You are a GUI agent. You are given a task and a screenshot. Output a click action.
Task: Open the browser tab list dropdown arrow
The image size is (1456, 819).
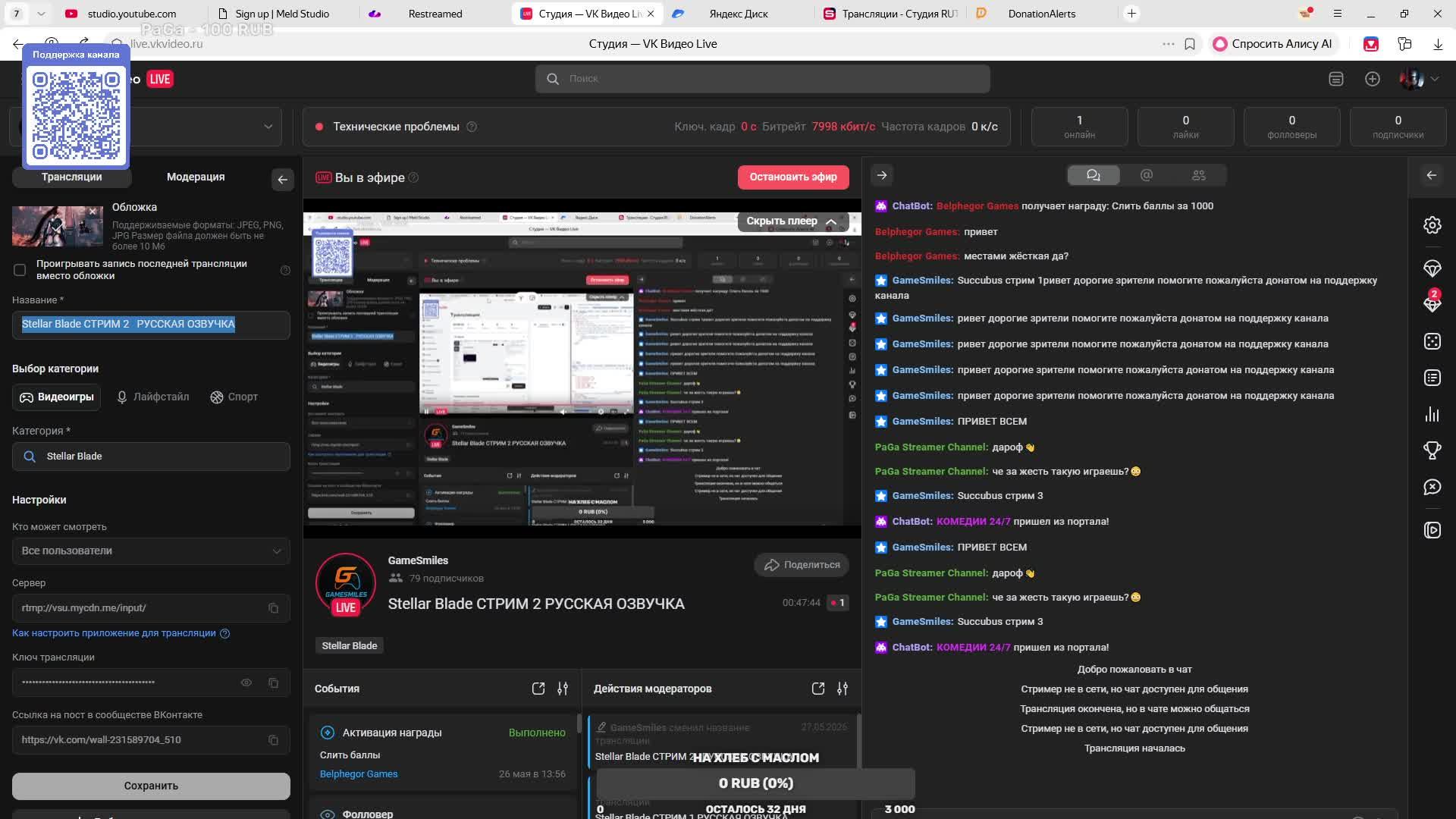(x=41, y=14)
